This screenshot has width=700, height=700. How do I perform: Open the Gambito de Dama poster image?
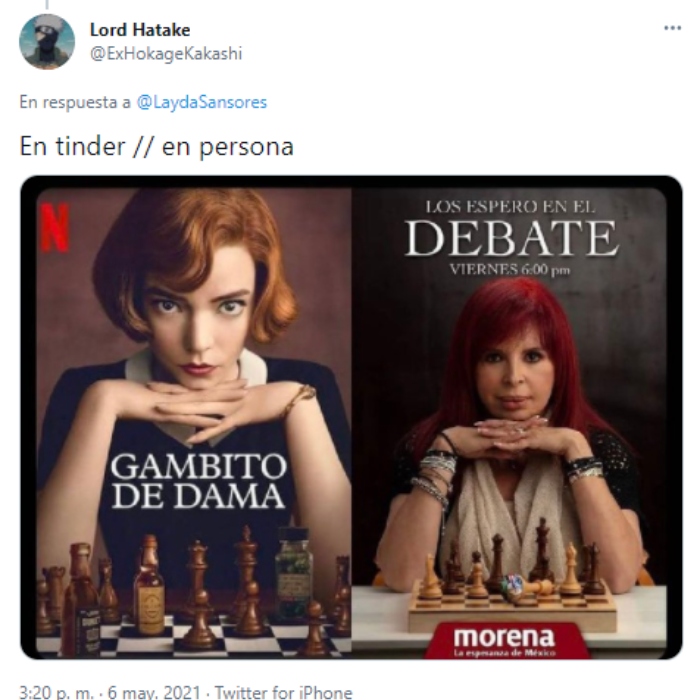tap(194, 423)
